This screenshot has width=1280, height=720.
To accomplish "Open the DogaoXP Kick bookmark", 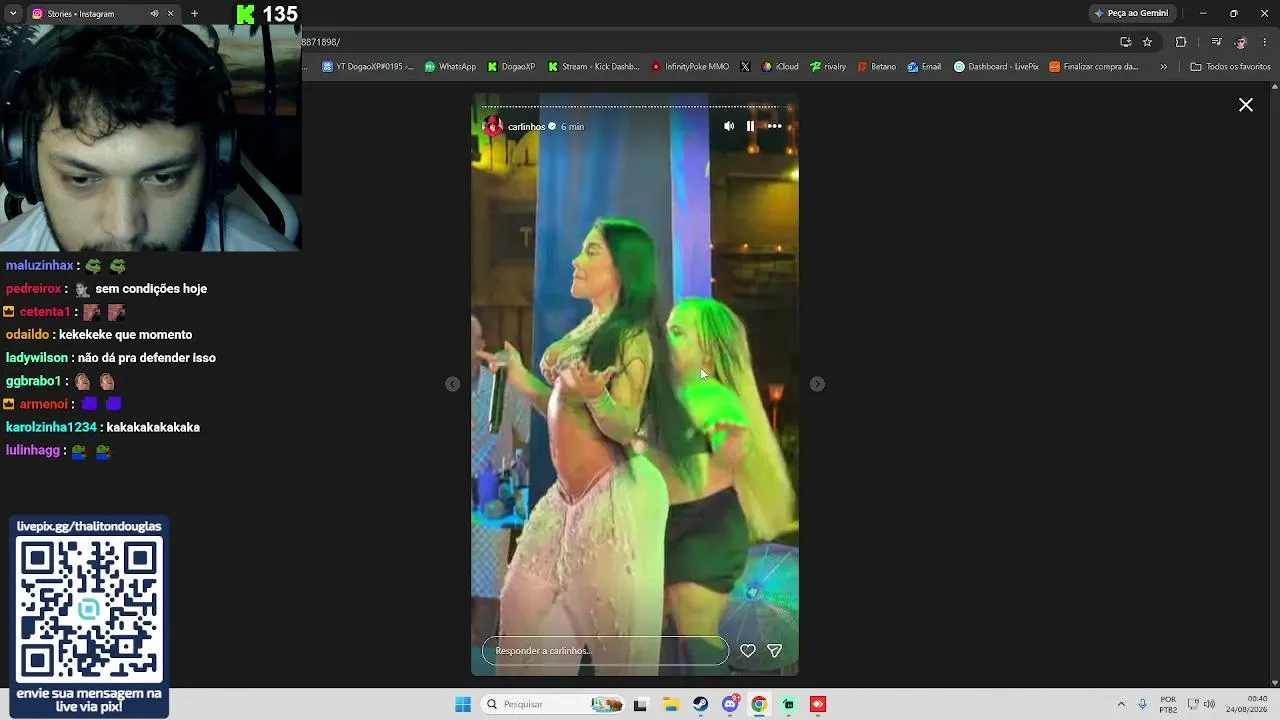I will 512,67.
